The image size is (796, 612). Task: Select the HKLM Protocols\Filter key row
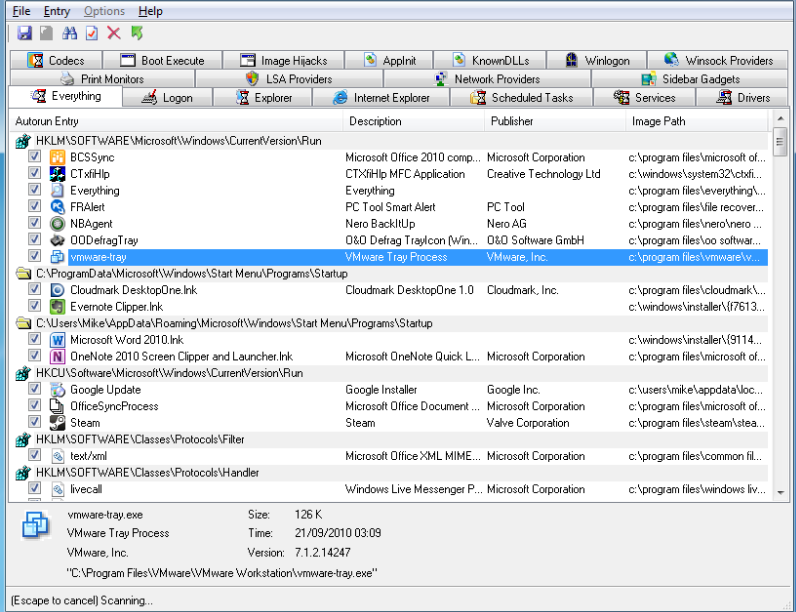coord(389,439)
